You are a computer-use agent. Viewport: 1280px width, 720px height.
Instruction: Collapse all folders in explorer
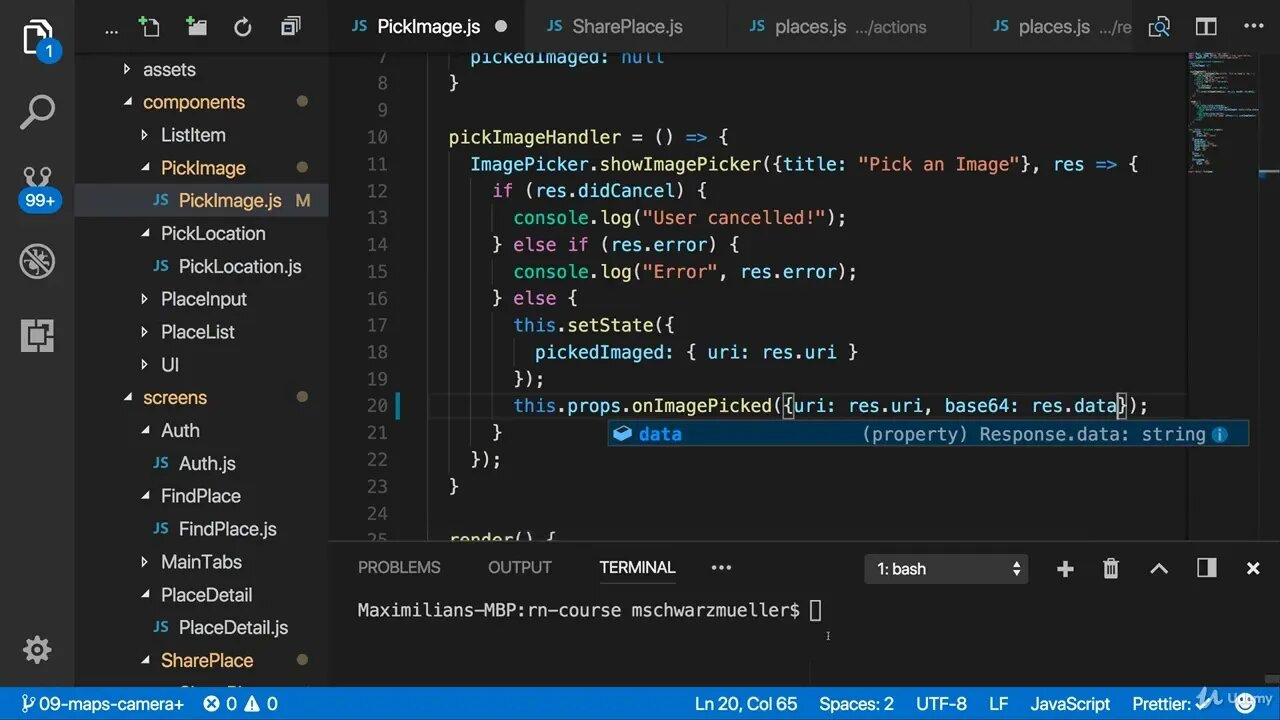[290, 27]
